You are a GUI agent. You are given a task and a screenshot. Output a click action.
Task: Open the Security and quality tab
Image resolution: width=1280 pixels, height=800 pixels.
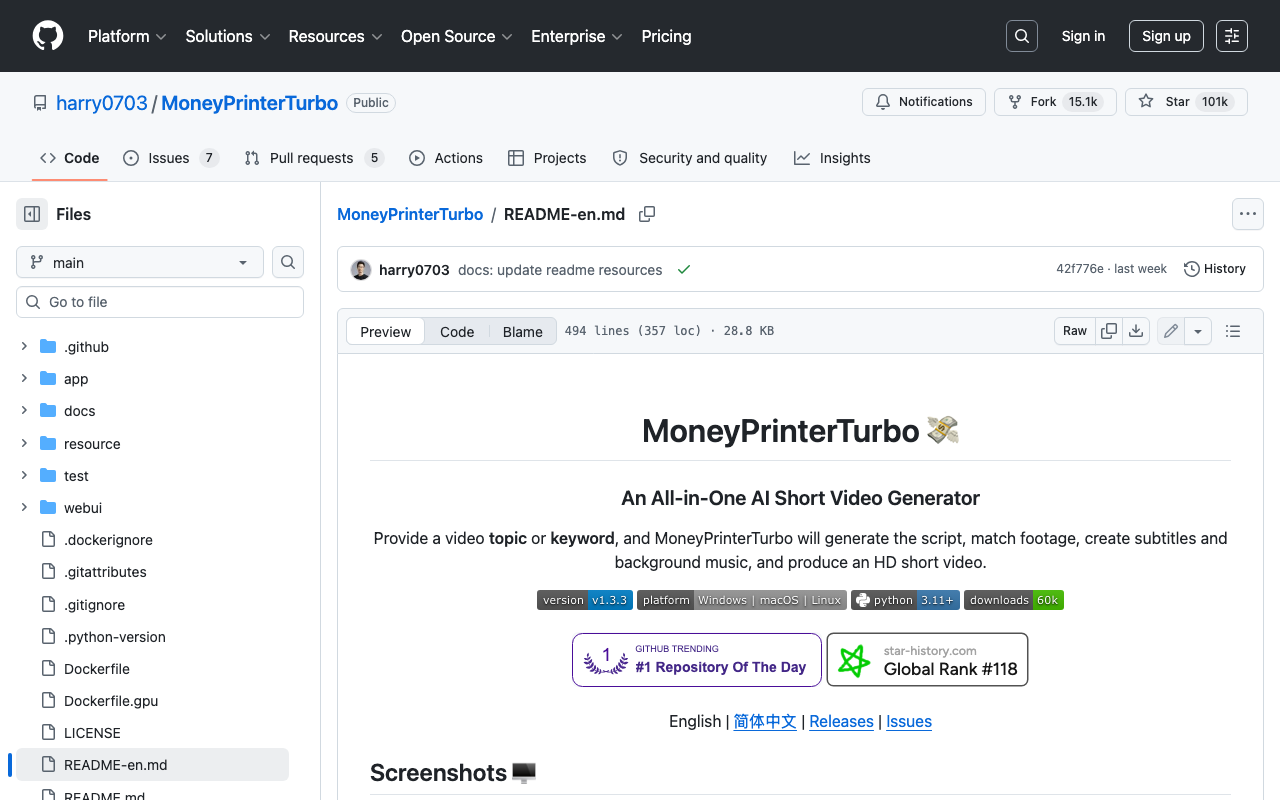(690, 158)
